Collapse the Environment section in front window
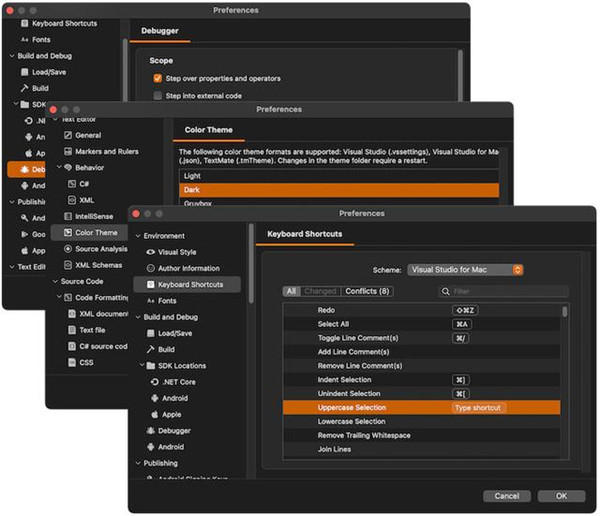Screen dimensions: 600x516 tap(138, 236)
